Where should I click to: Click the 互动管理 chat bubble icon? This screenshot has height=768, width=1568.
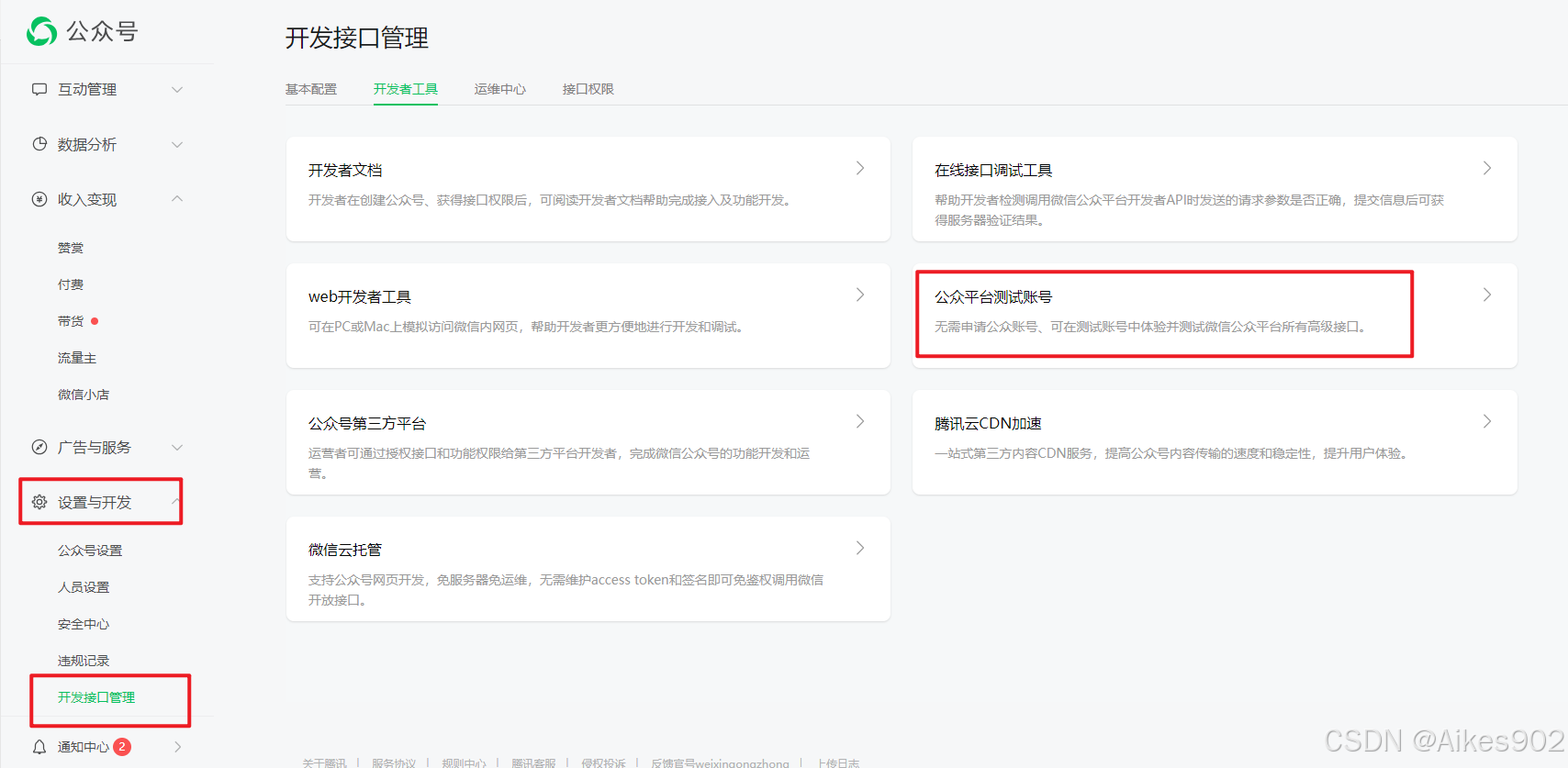(x=39, y=89)
